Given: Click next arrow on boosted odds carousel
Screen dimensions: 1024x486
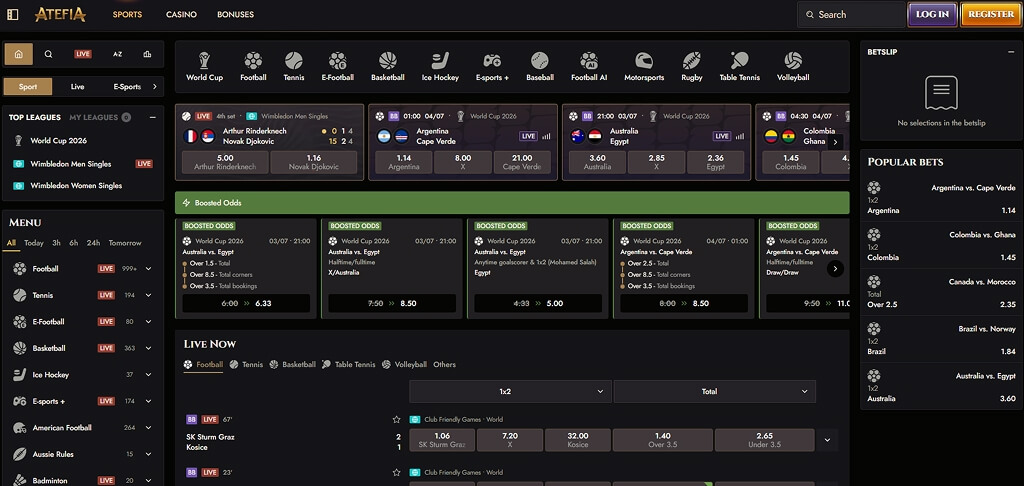Looking at the screenshot, I should (x=835, y=268).
